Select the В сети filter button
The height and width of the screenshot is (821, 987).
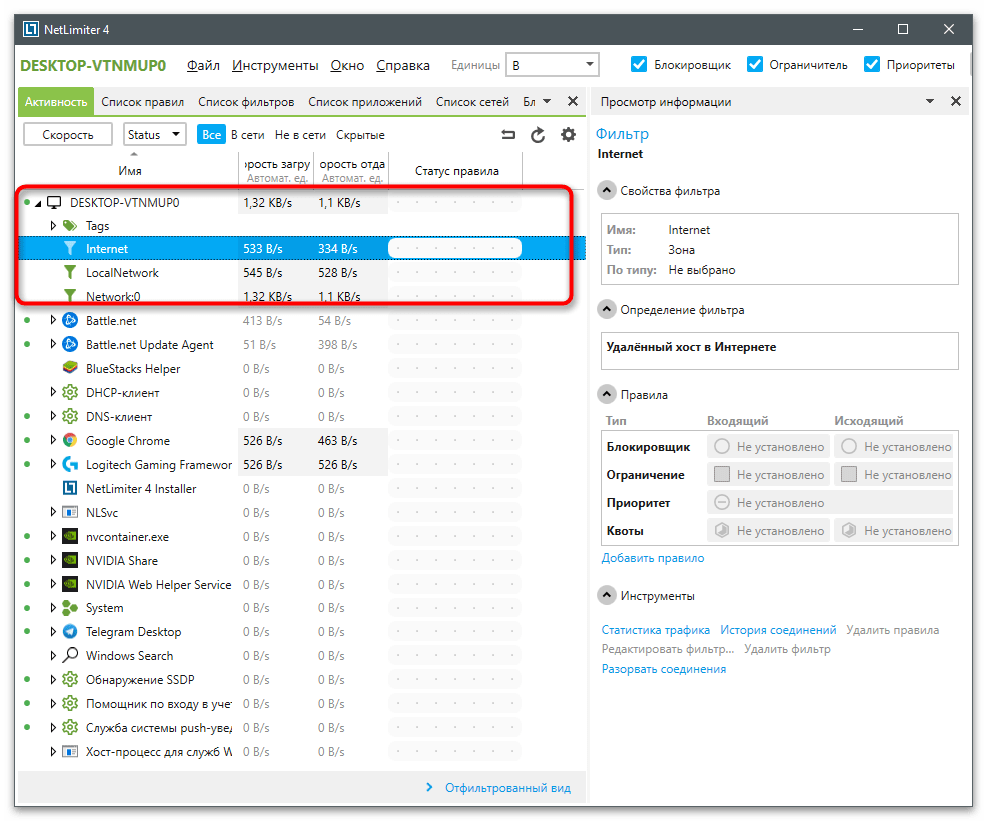coord(247,135)
